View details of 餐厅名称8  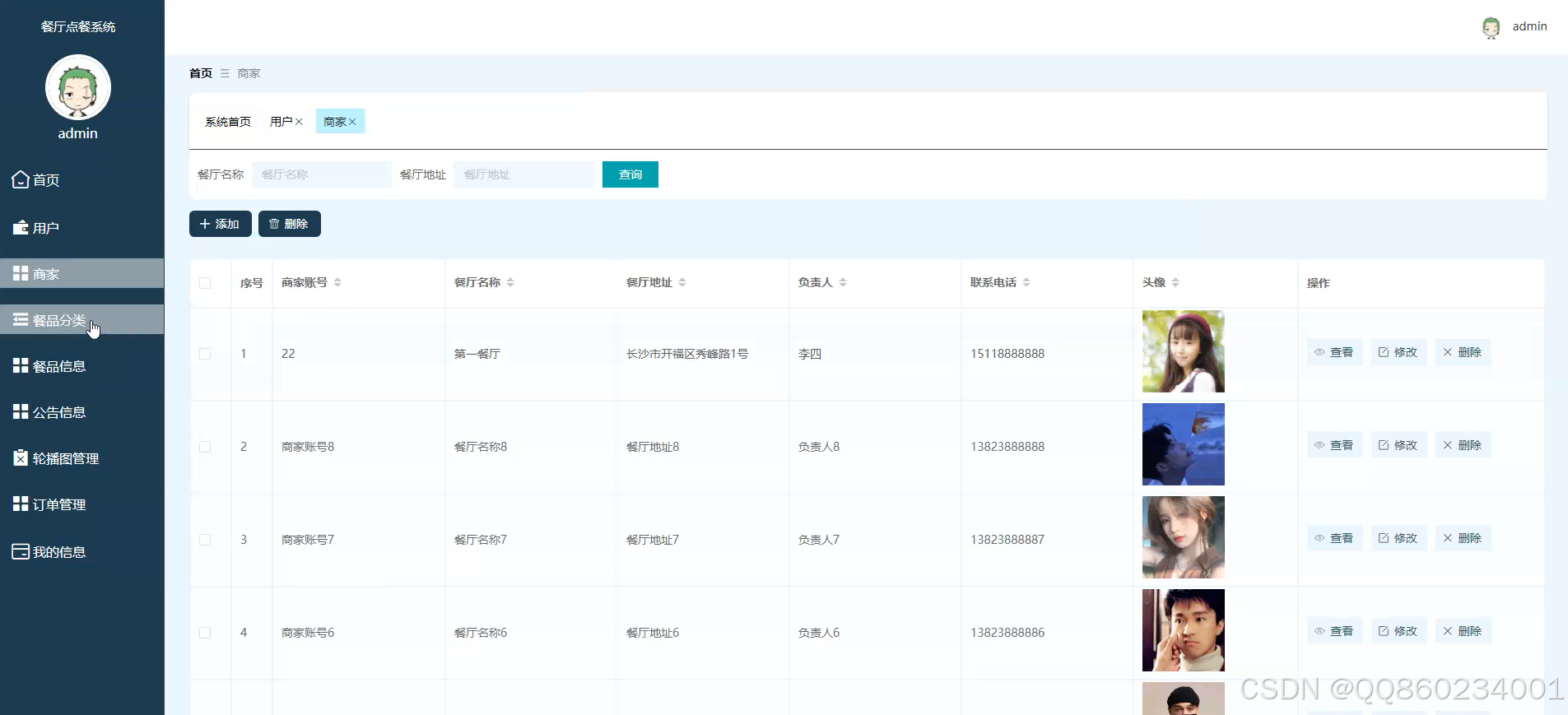(1334, 445)
